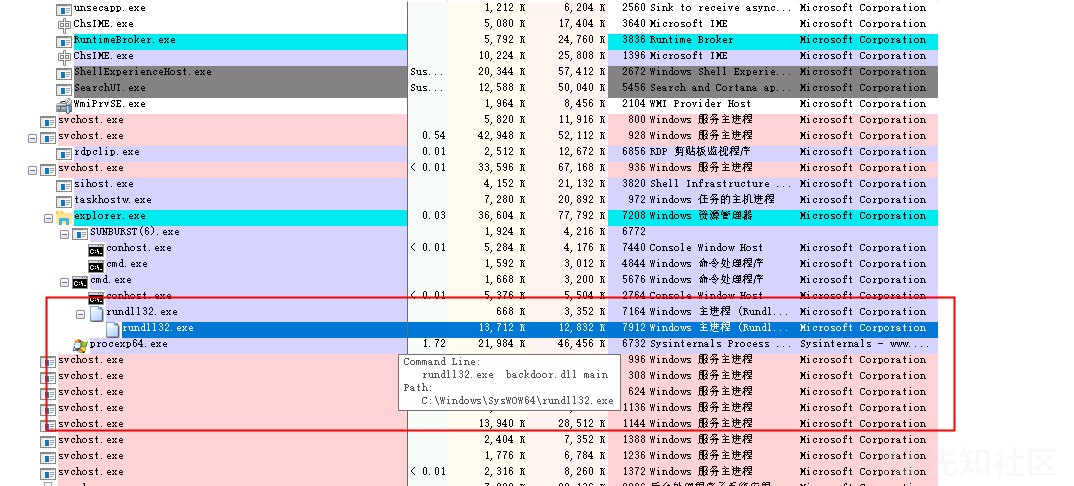Image resolution: width=1074 pixels, height=486 pixels.
Task: Click the procexp64.exe Sysinternals icon
Action: [80, 345]
